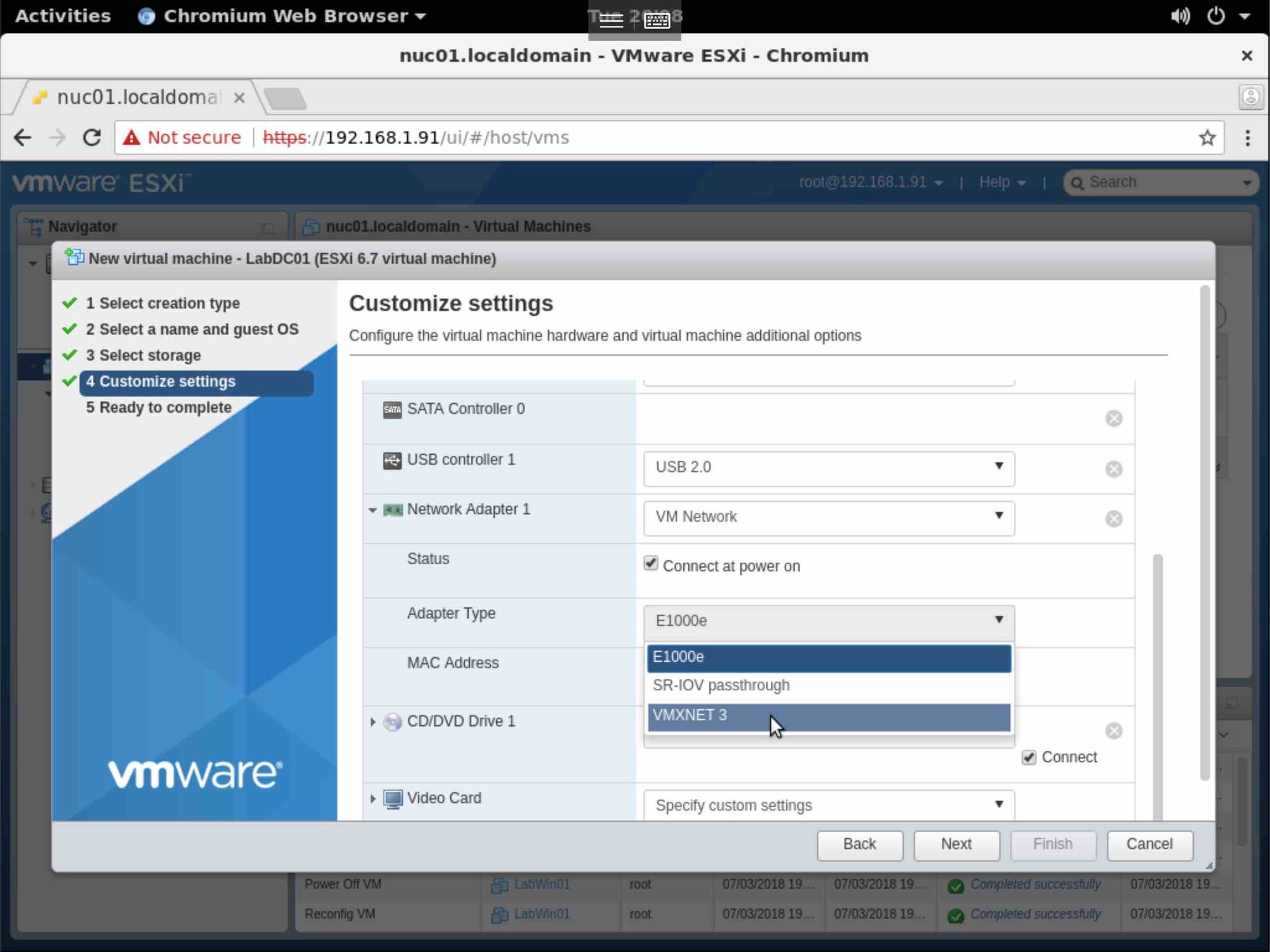Remove USB controller 1 device
The height and width of the screenshot is (952, 1270).
click(1113, 469)
